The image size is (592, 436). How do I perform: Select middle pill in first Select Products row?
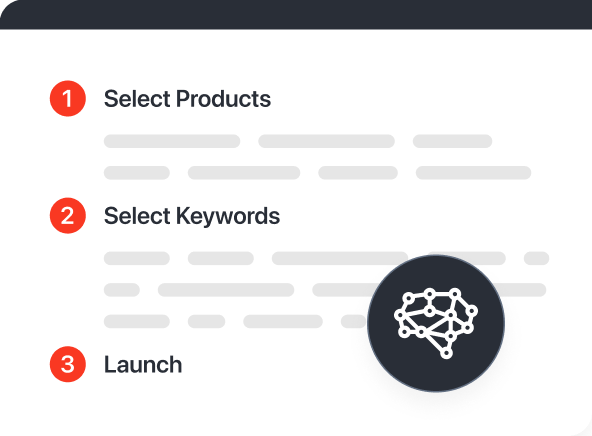pyautogui.click(x=327, y=141)
